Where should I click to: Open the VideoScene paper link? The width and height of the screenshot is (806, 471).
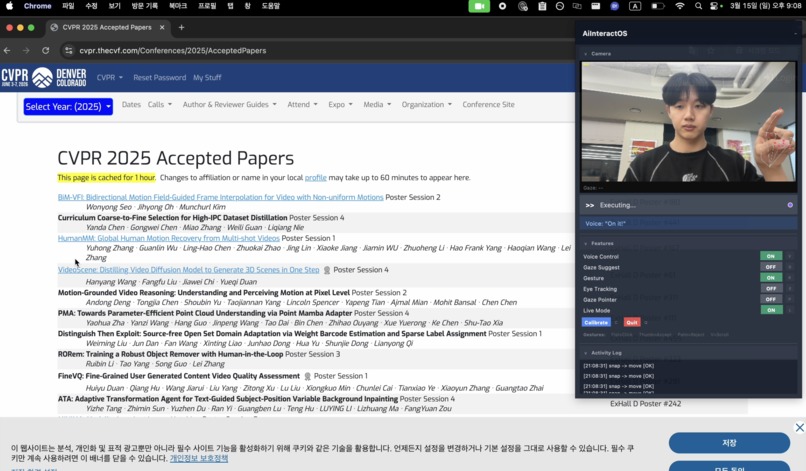click(x=188, y=270)
